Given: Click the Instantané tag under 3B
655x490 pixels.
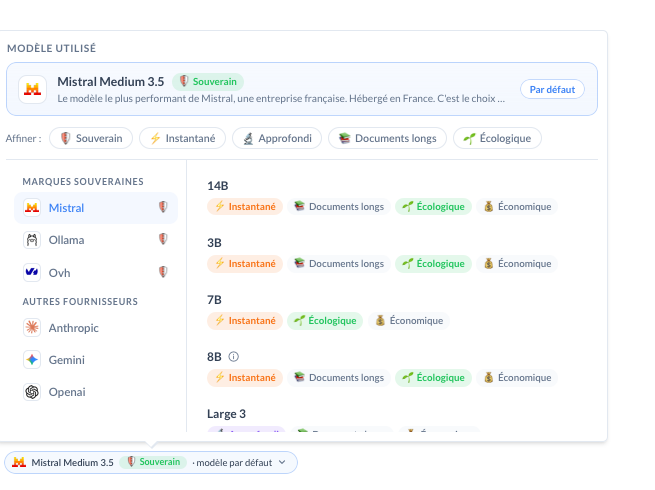Looking at the screenshot, I should 245,264.
